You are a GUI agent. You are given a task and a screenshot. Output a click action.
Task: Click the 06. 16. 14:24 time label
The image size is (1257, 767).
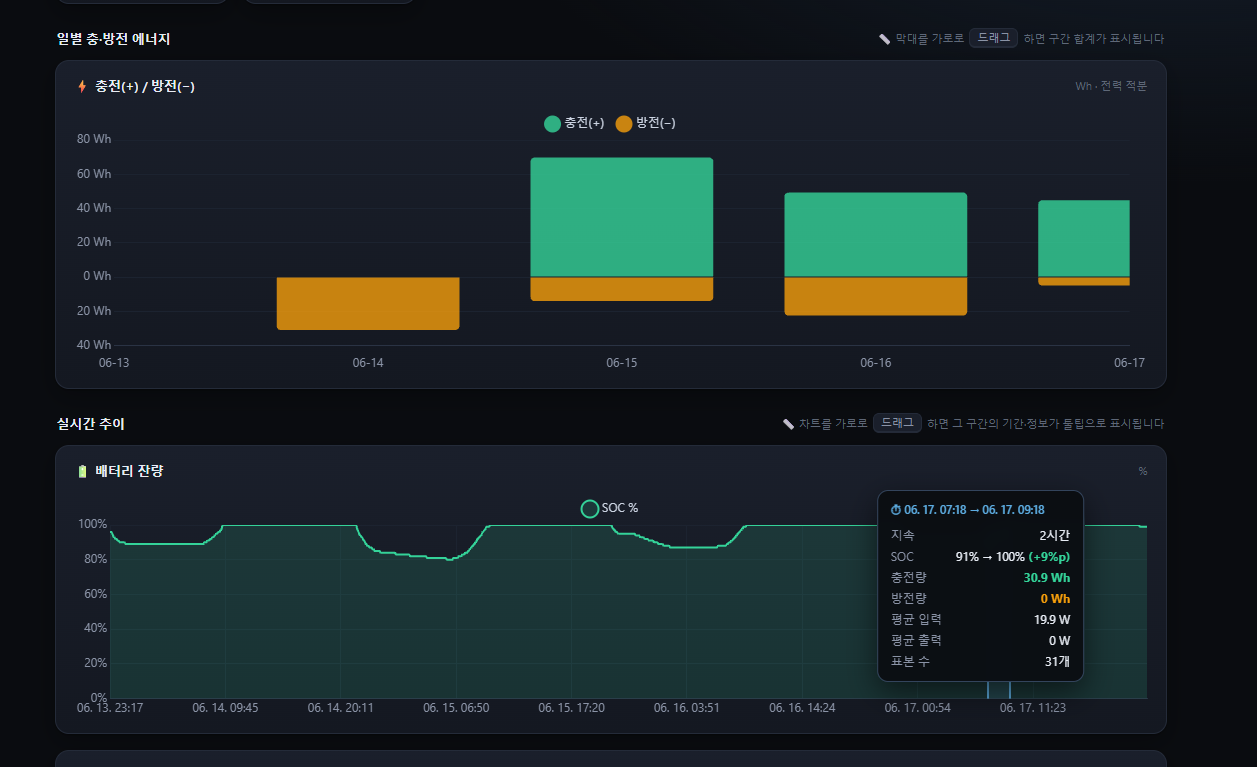[x=802, y=708]
